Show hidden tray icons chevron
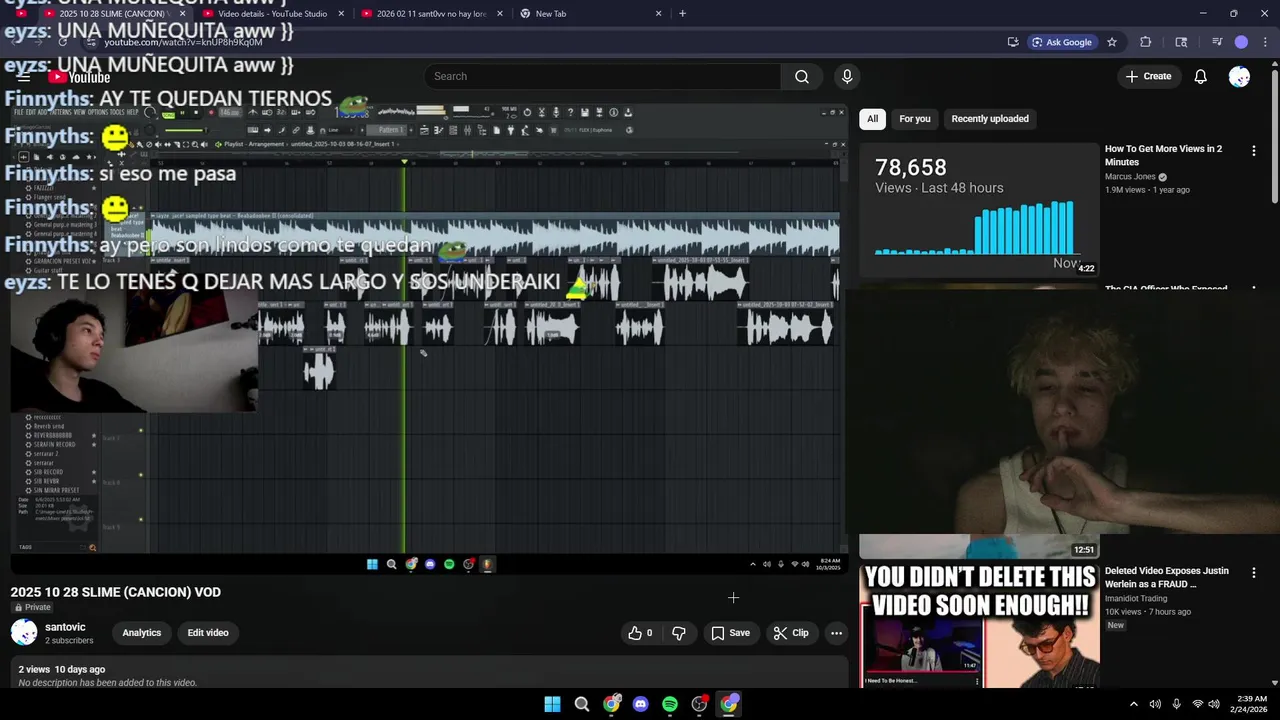Image resolution: width=1280 pixels, height=720 pixels. [x=1133, y=704]
